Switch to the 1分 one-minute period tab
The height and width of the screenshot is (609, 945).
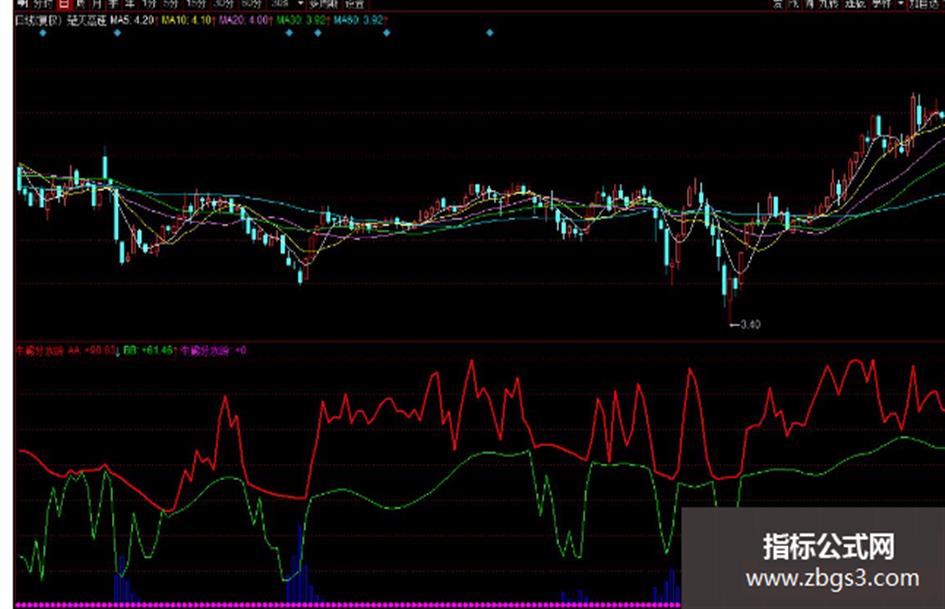[x=149, y=4]
